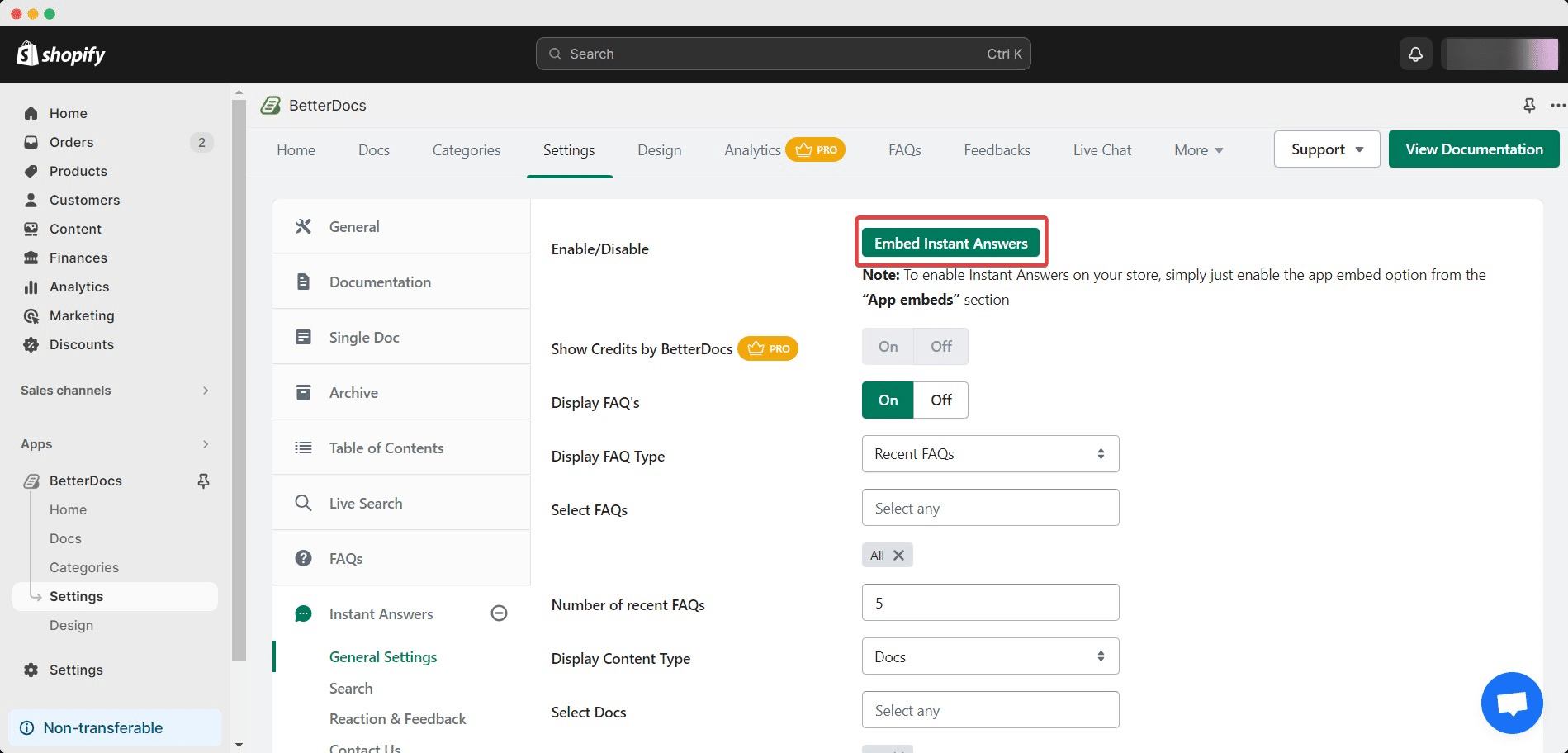Remove the All FAQ tag
The height and width of the screenshot is (753, 1568).
[x=898, y=555]
